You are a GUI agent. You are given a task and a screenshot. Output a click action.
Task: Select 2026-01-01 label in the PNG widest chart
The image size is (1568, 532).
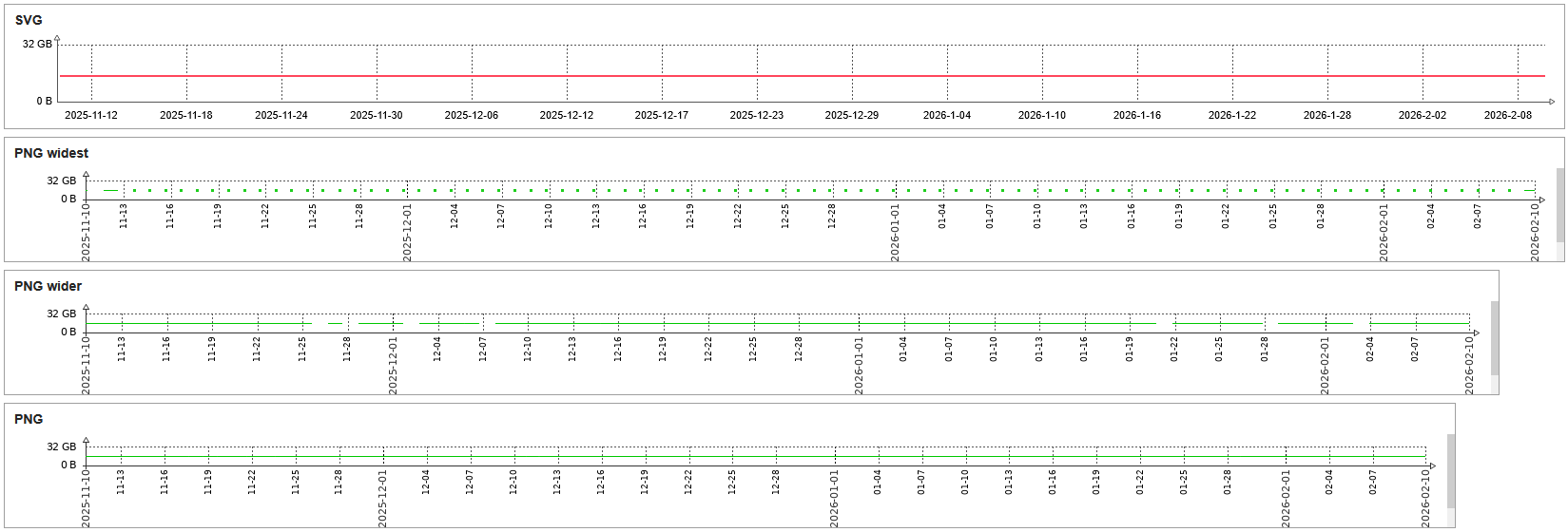click(895, 233)
